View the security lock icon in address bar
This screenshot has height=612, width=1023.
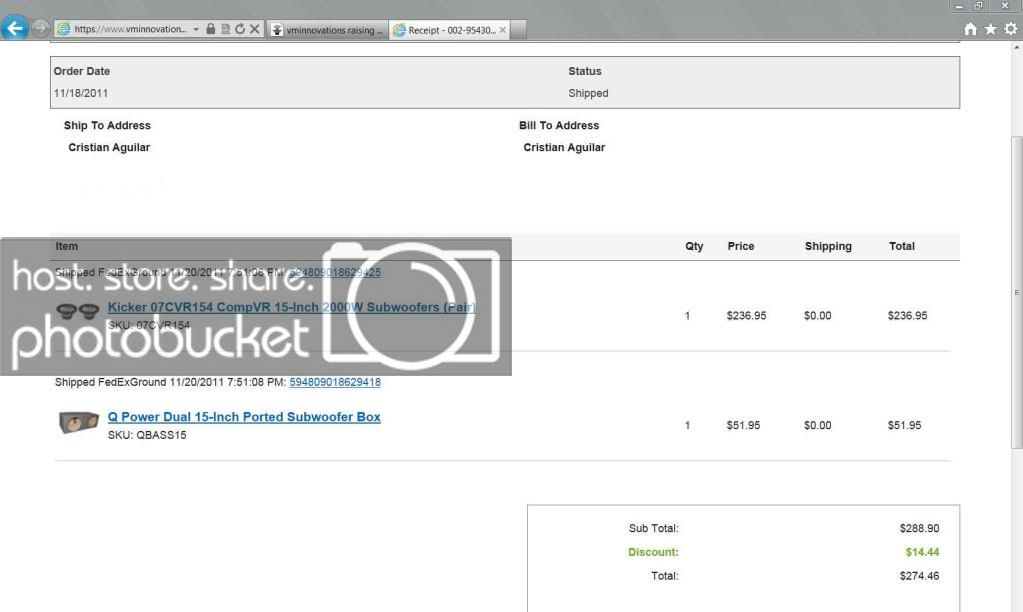(210, 29)
